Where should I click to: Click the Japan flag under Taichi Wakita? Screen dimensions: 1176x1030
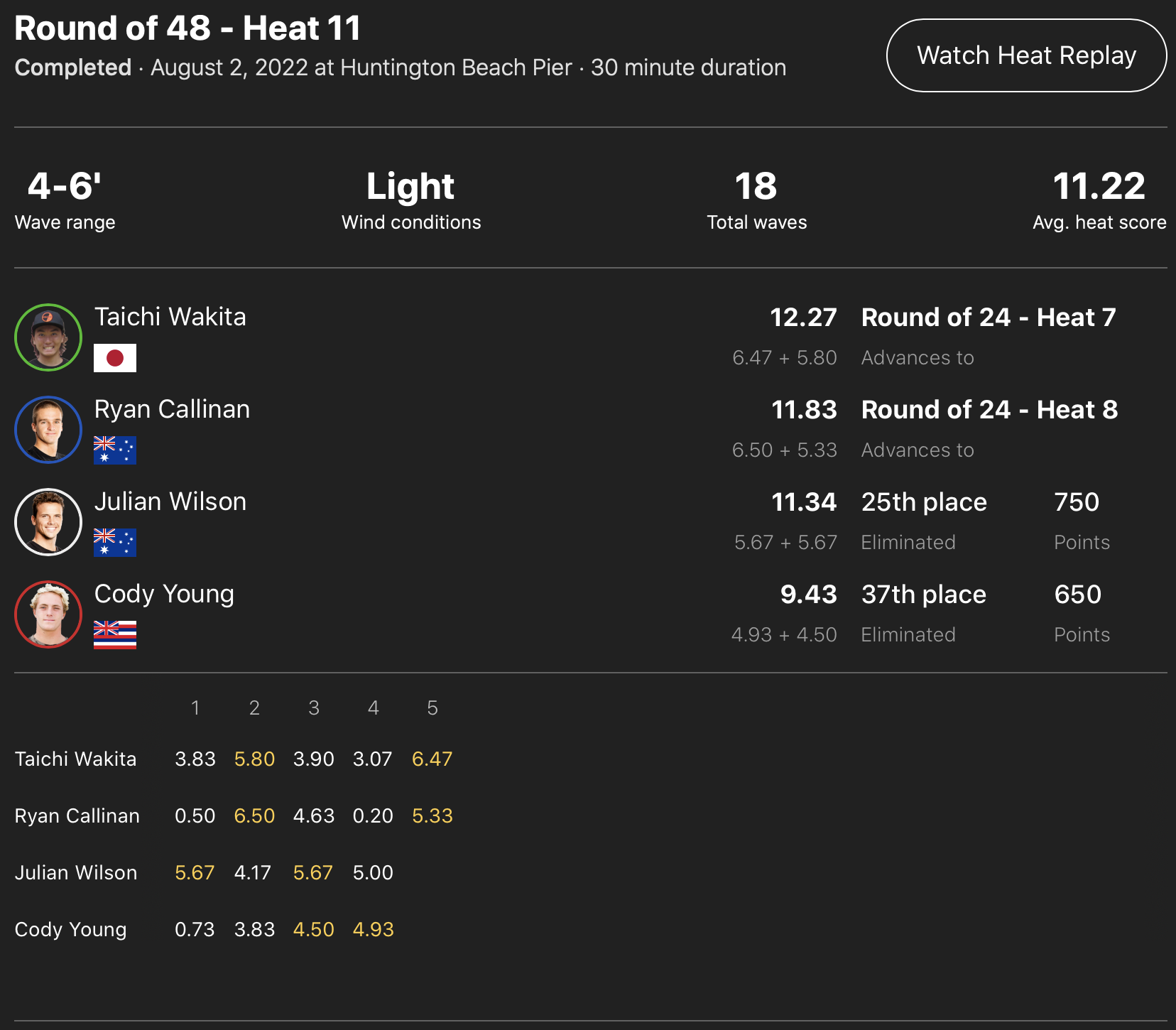tap(115, 358)
